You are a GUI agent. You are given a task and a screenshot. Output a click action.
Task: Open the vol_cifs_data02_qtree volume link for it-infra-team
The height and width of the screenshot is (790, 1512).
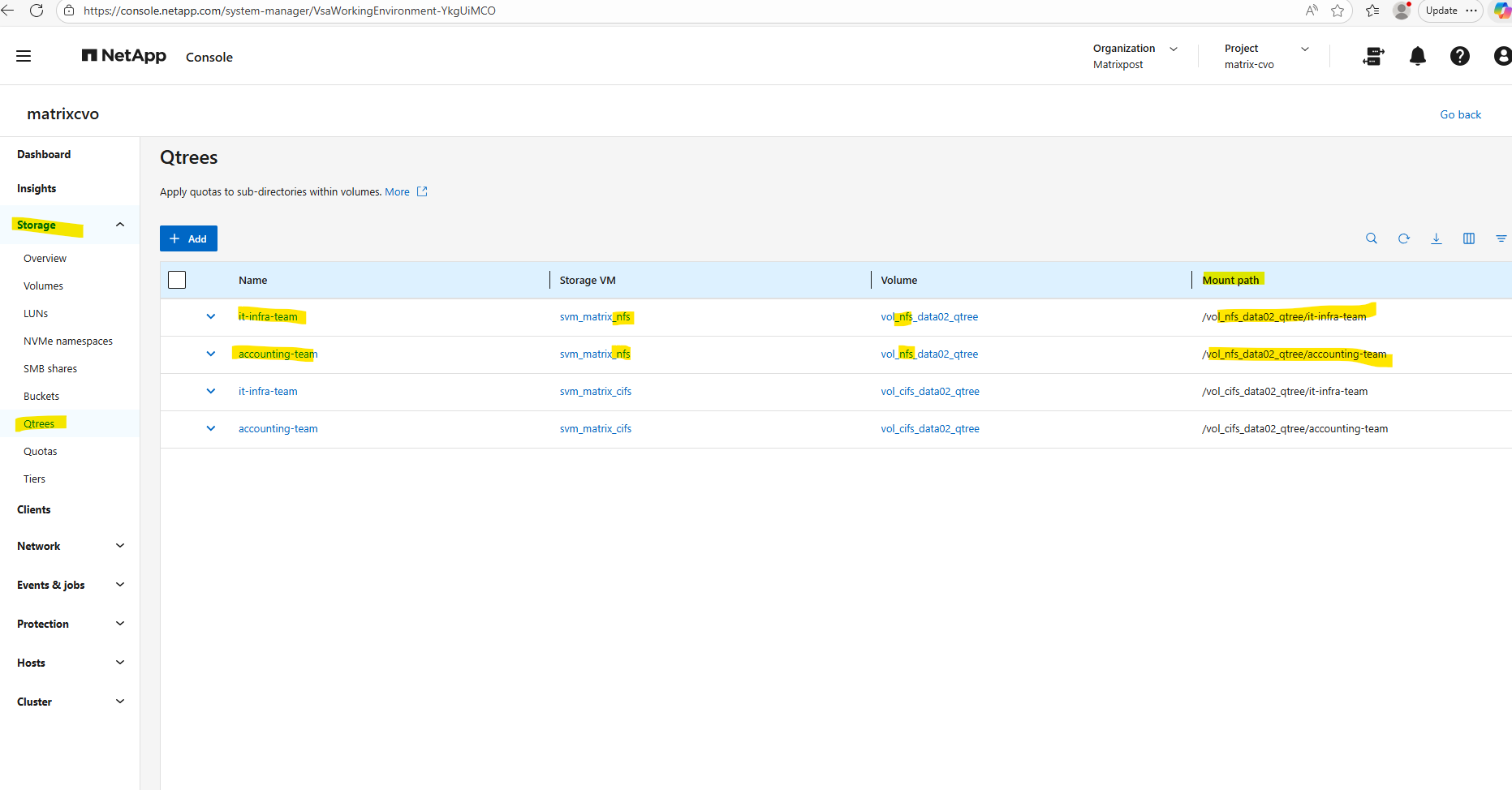point(929,392)
